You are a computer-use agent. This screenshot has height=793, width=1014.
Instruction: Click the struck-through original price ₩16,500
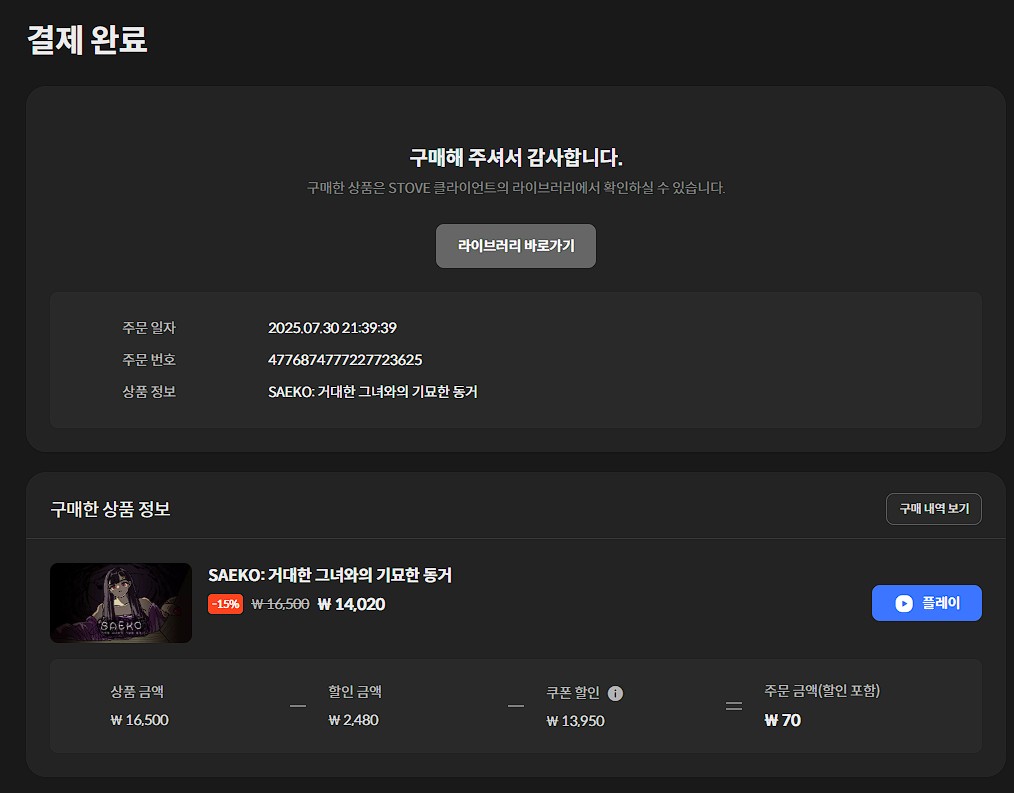280,604
